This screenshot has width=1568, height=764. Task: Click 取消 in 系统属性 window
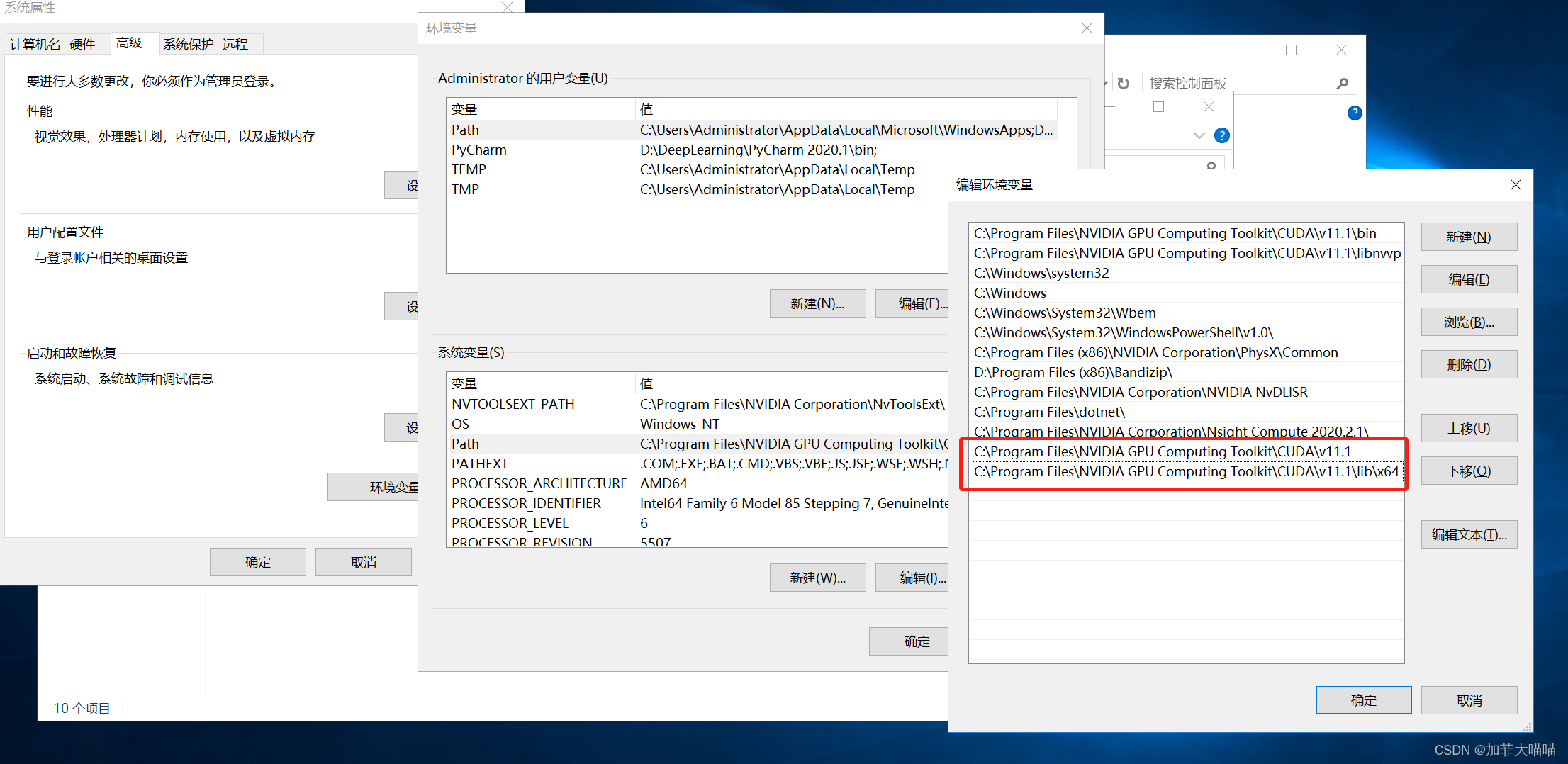point(364,562)
